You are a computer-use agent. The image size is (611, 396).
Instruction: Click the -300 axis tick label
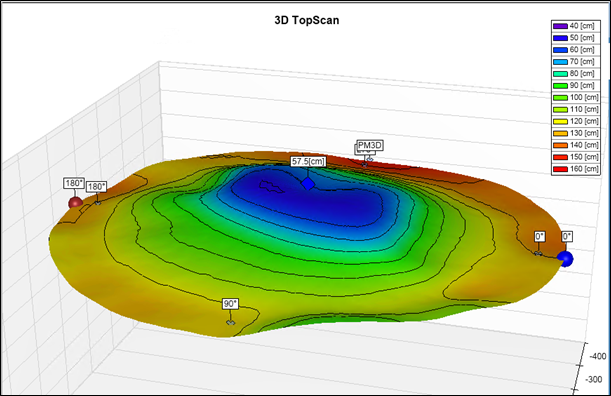[594, 379]
